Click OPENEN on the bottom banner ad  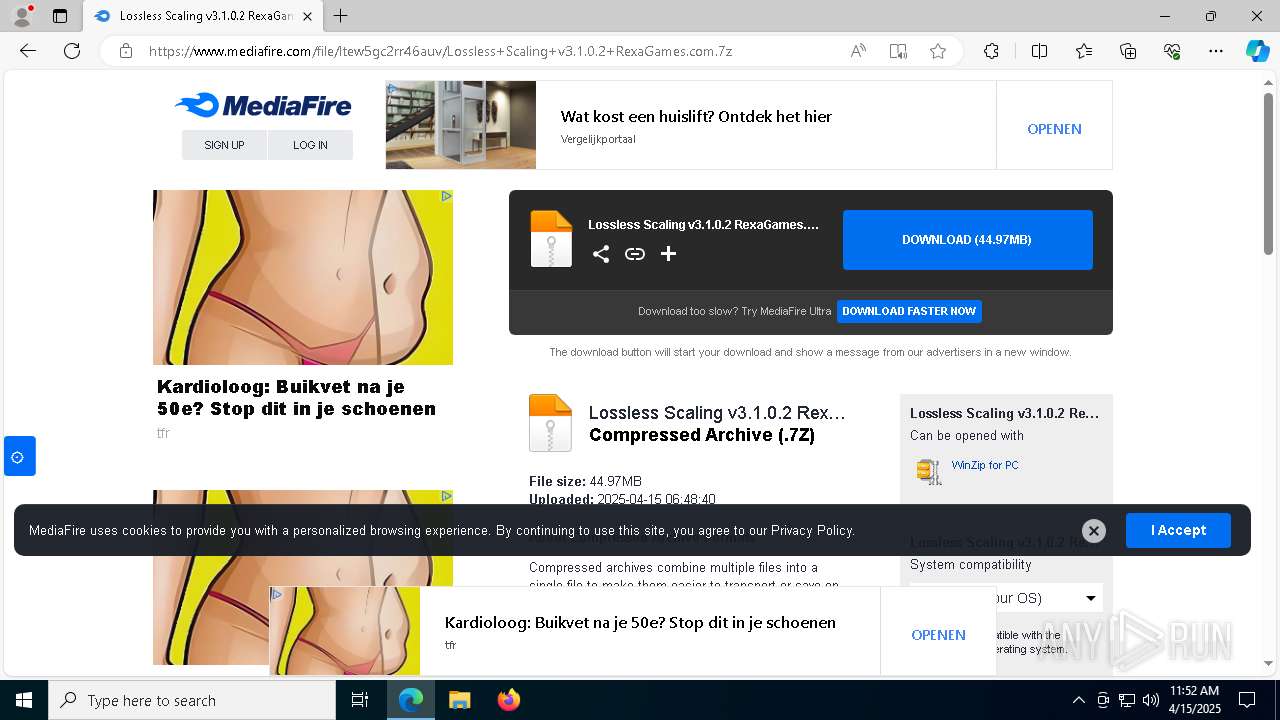[938, 635]
